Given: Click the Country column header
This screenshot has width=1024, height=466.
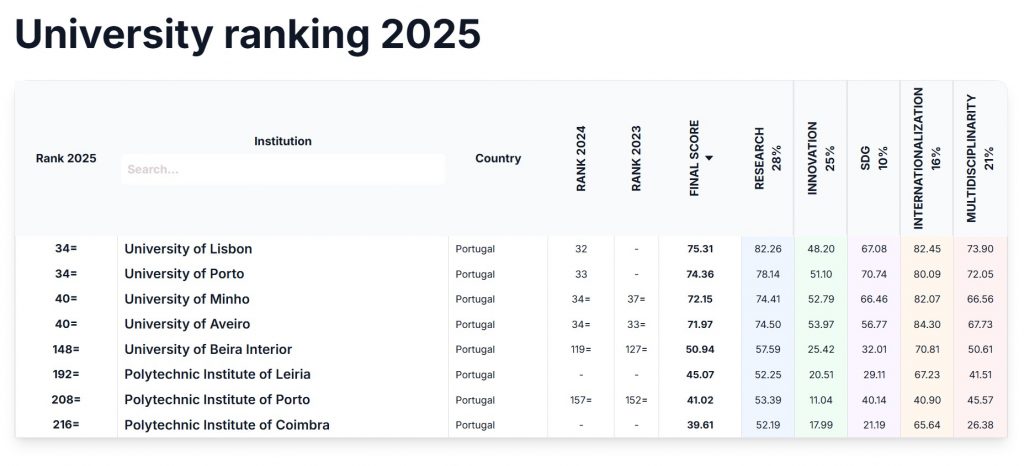Looking at the screenshot, I should [x=498, y=158].
